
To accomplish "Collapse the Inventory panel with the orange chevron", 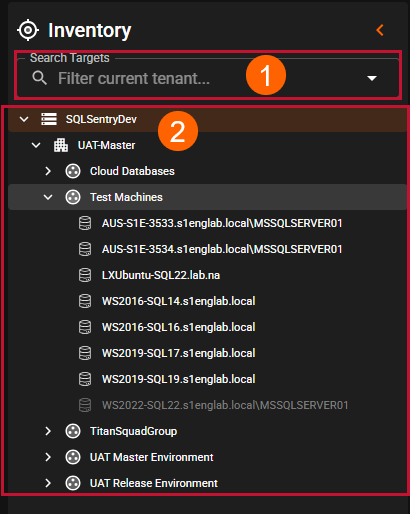I will tap(380, 30).
